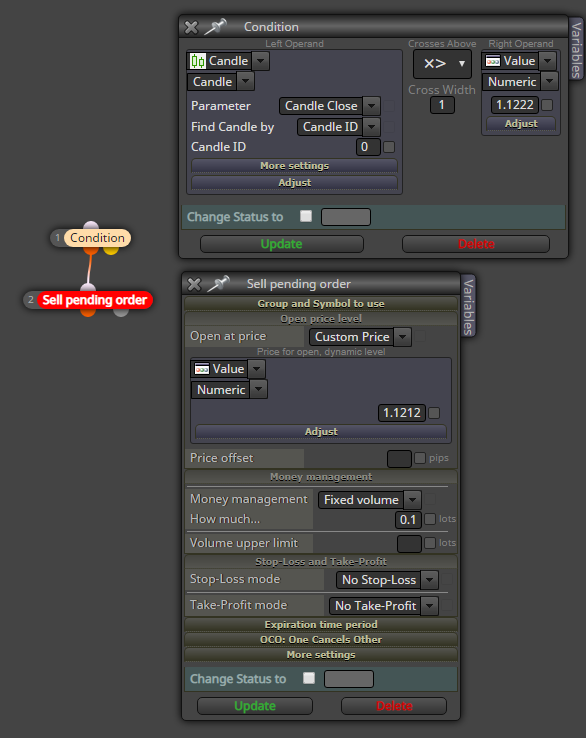Enable Change Status to in Condition panel
586x738 pixels.
pos(306,216)
